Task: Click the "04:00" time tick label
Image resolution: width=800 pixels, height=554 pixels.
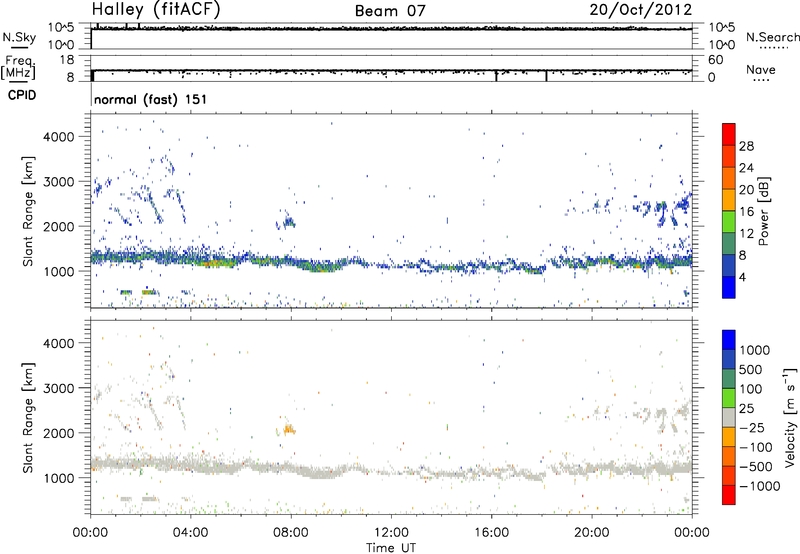Action: (x=190, y=533)
